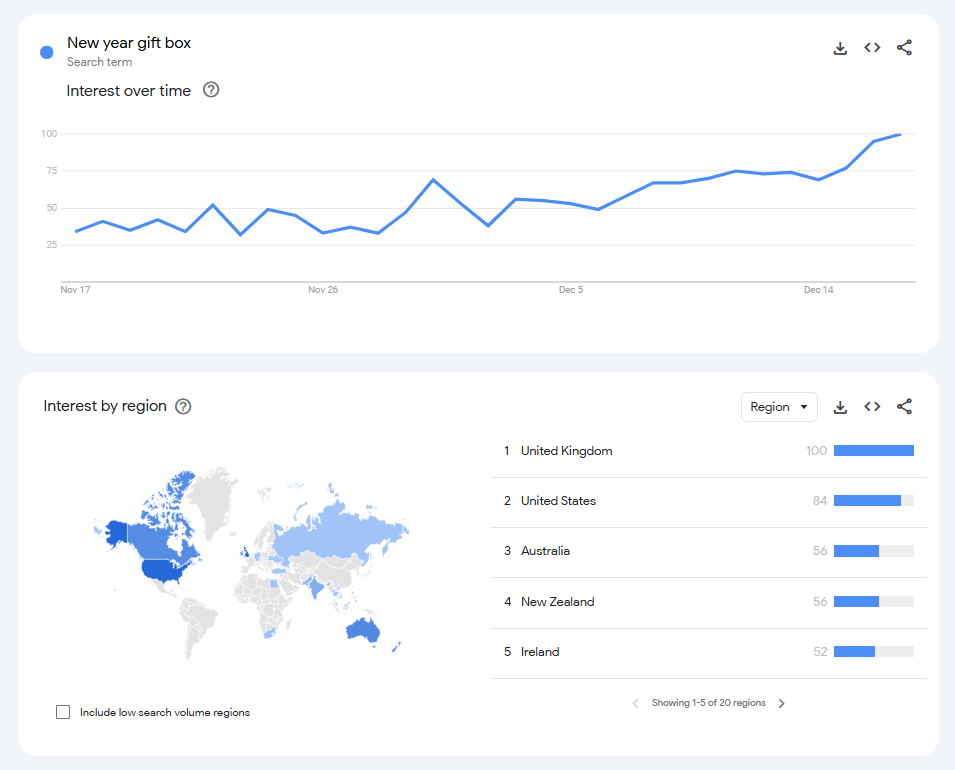Download the Interest by region data
Image resolution: width=955 pixels, height=770 pixels.
coord(840,407)
